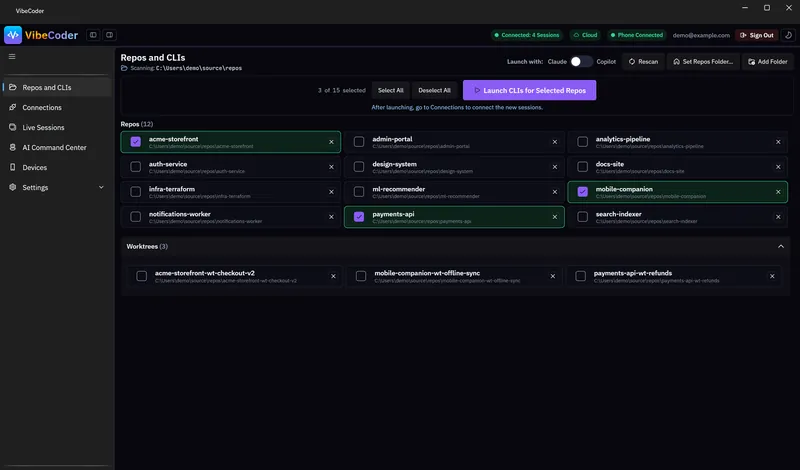This screenshot has width=800, height=470.
Task: Check the analytics-pipeline checkbox
Action: pos(582,142)
